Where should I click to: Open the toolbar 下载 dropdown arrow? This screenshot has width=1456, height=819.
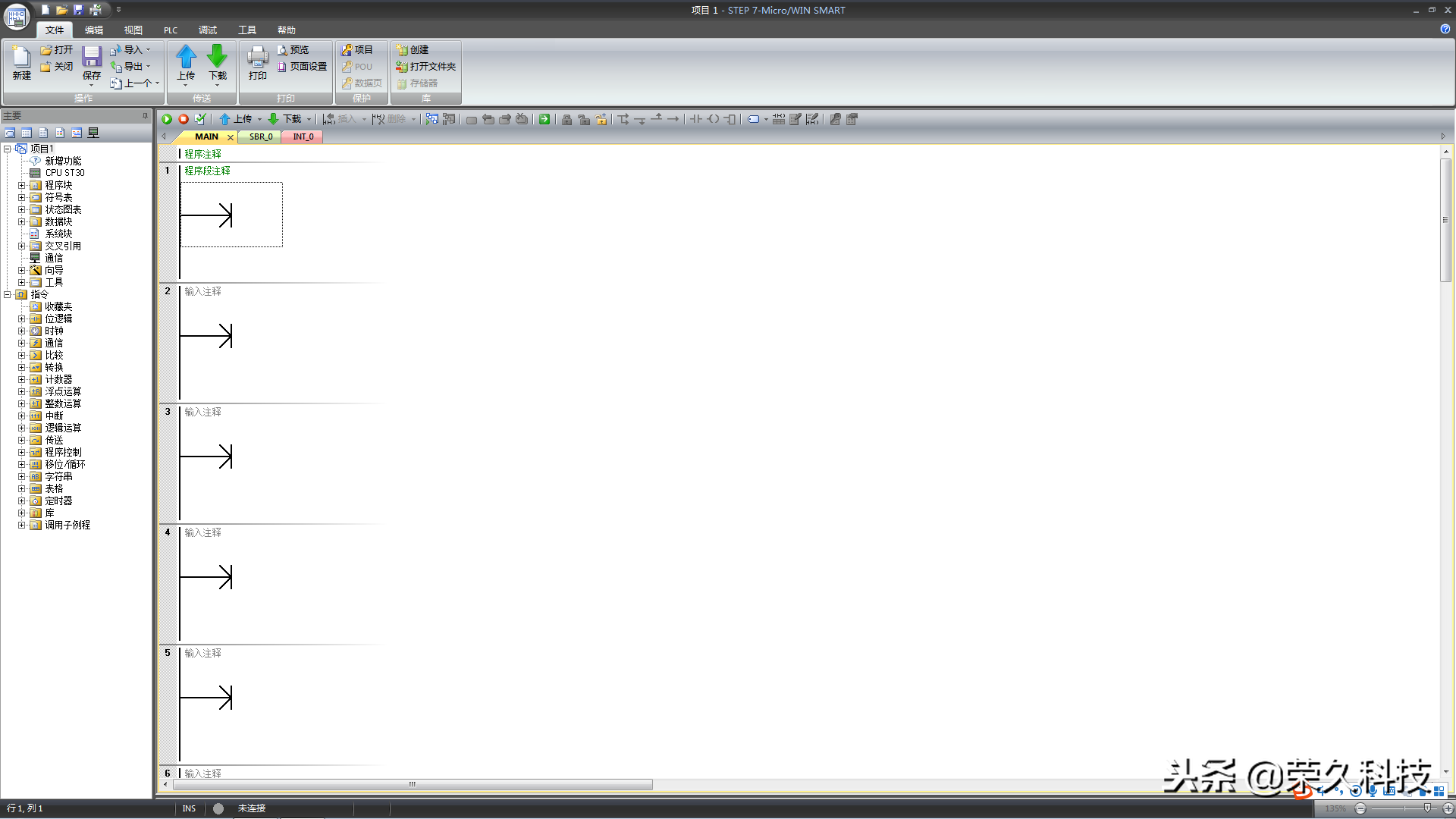pyautogui.click(x=309, y=119)
